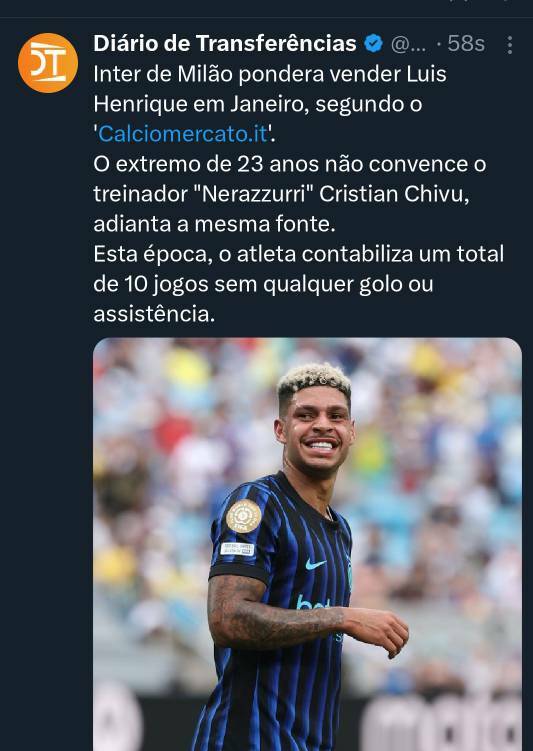This screenshot has height=751, width=533.
Task: Click the sponsor lettering on the jersey chest
Action: pos(313,603)
